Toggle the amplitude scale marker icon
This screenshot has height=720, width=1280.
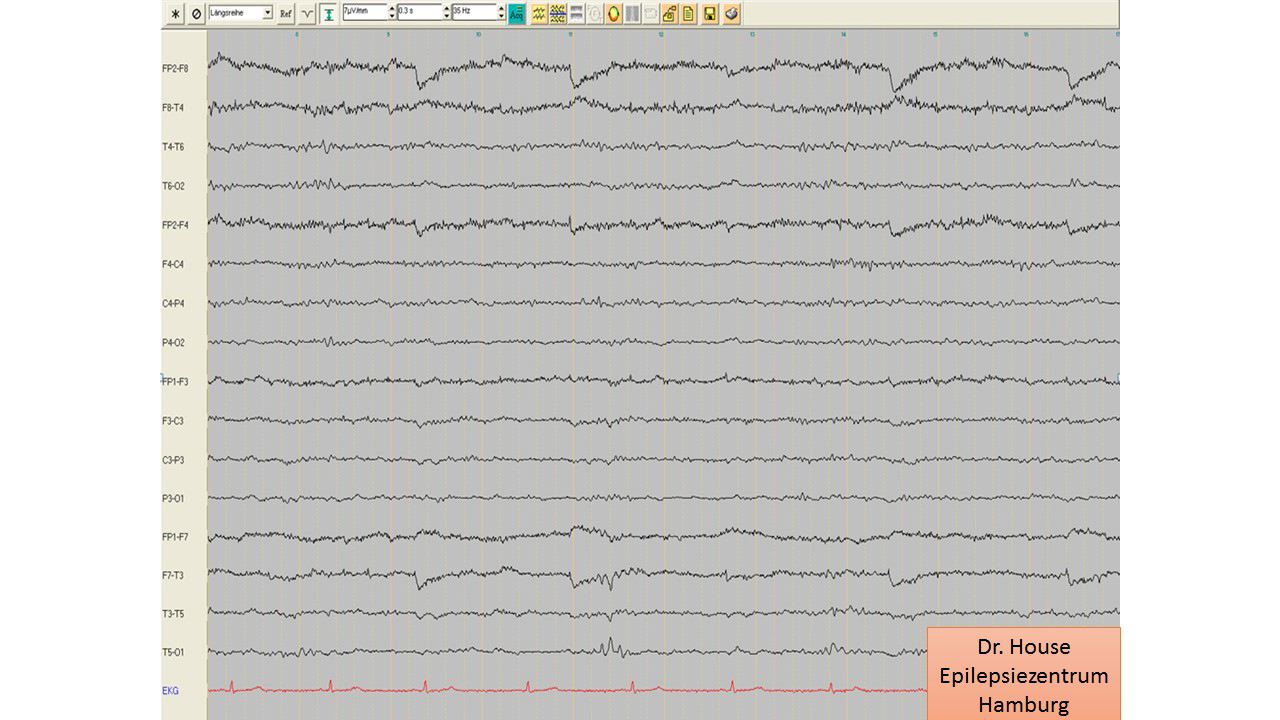click(327, 13)
